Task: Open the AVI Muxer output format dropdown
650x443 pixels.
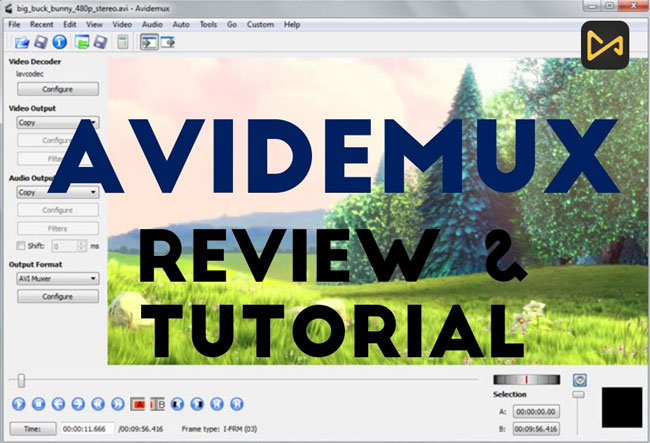Action: [58, 278]
